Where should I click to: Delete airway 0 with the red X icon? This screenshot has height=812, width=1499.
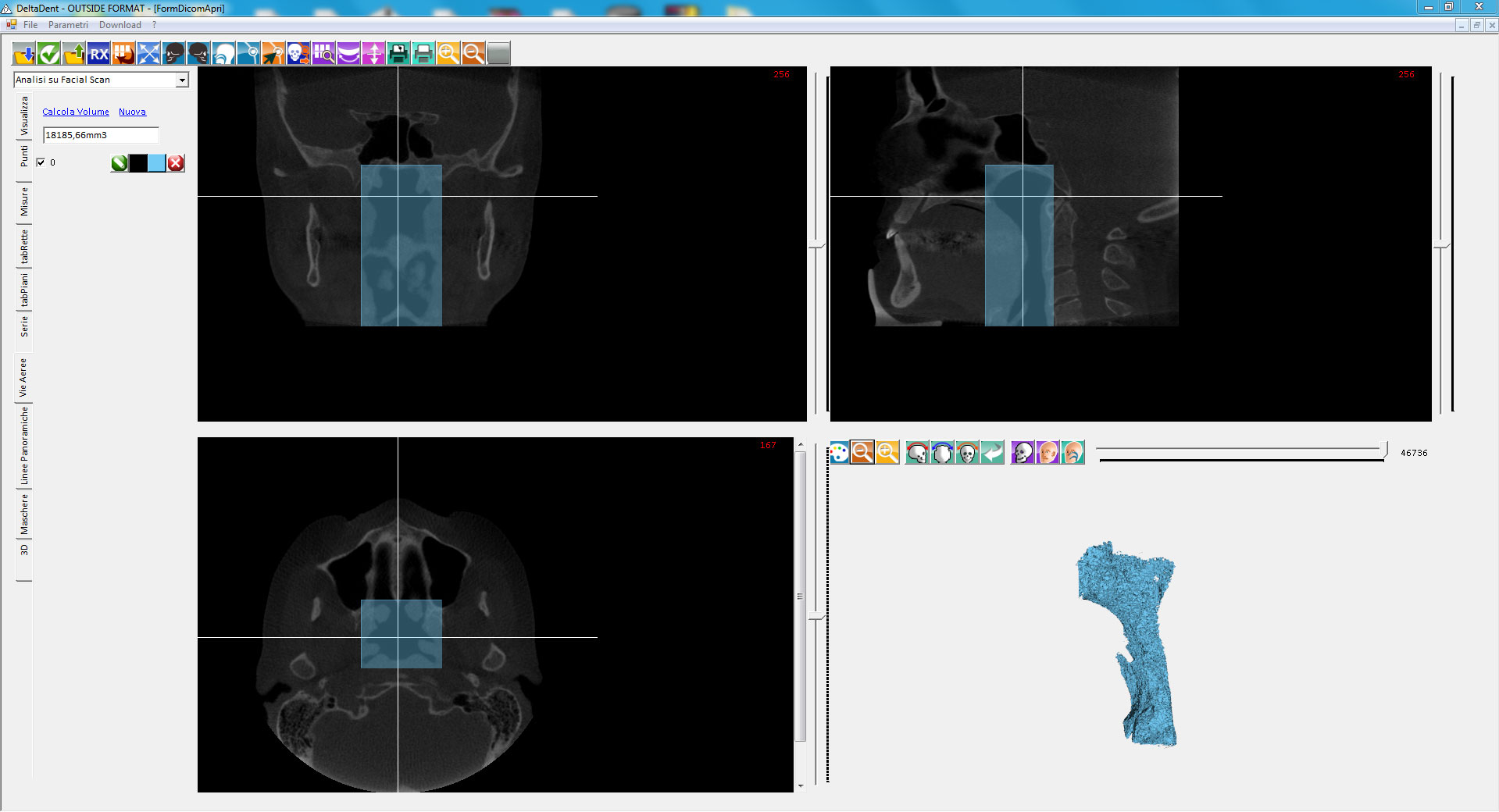176,163
